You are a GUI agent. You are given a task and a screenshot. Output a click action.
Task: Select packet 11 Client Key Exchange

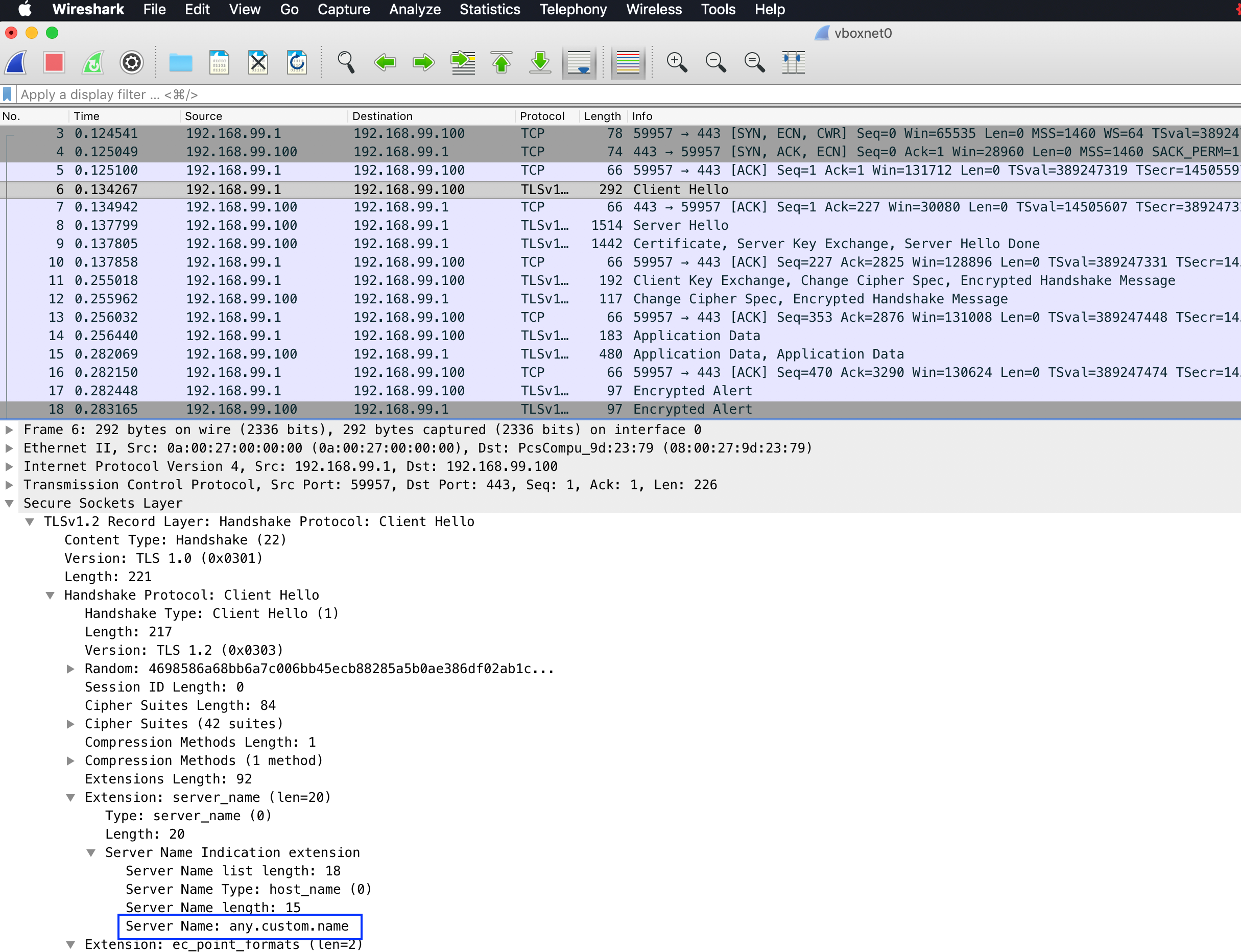(620, 280)
